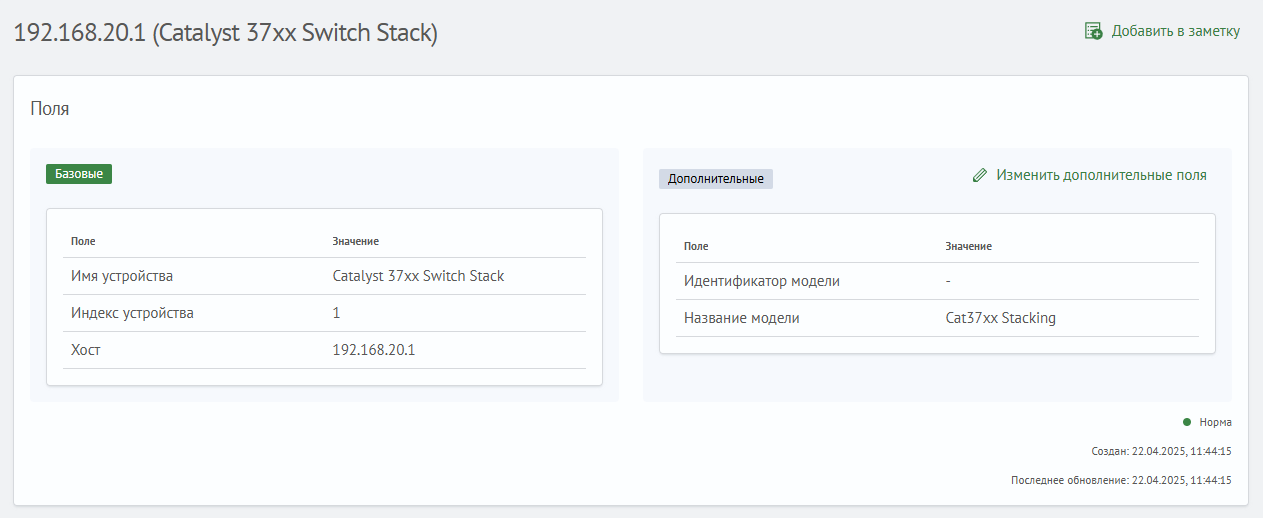Click 'Значение' header in the Дополнительные table
Screen dimensions: 1263x518
(968, 246)
